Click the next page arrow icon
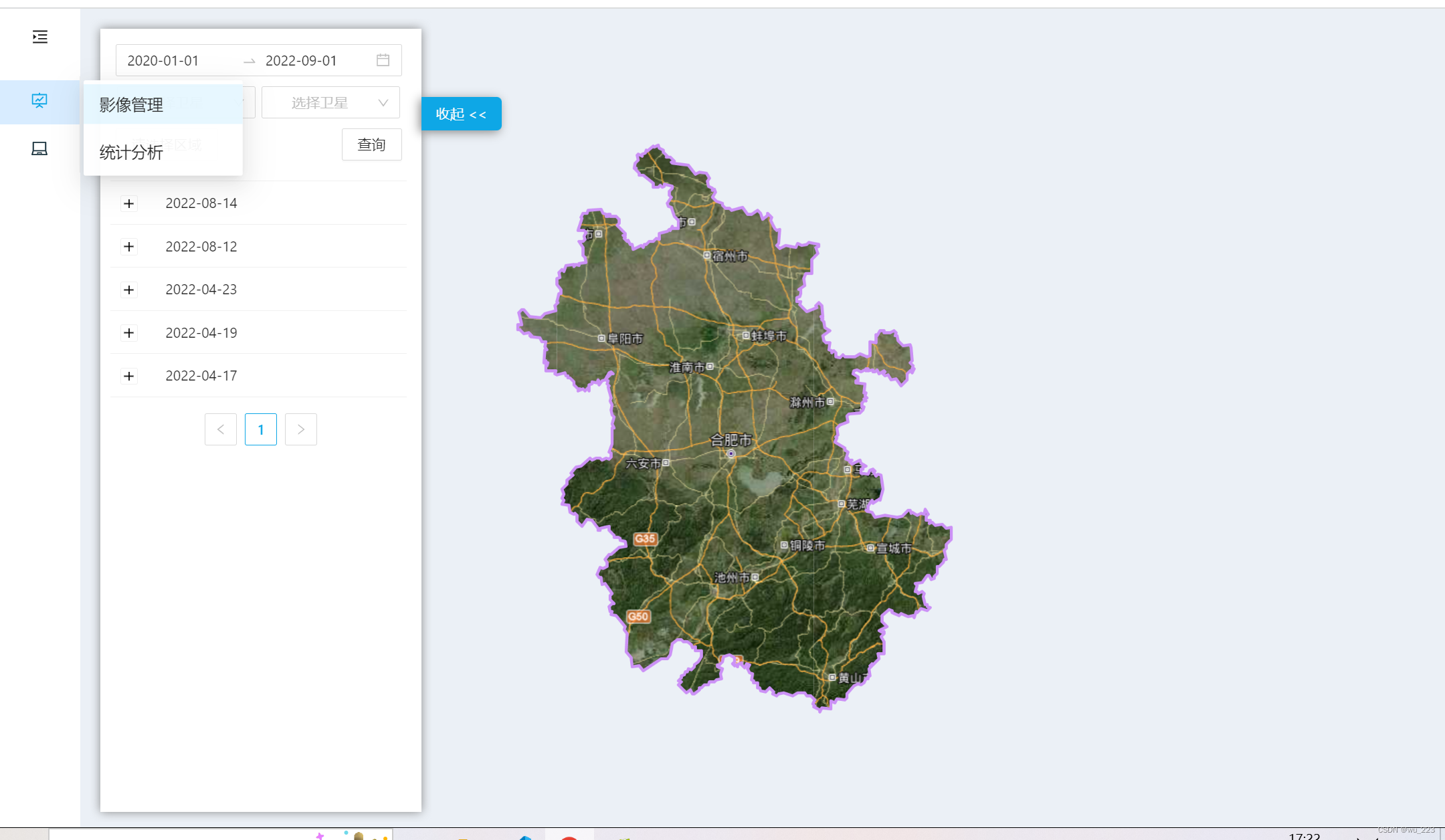1445x840 pixels. (300, 429)
